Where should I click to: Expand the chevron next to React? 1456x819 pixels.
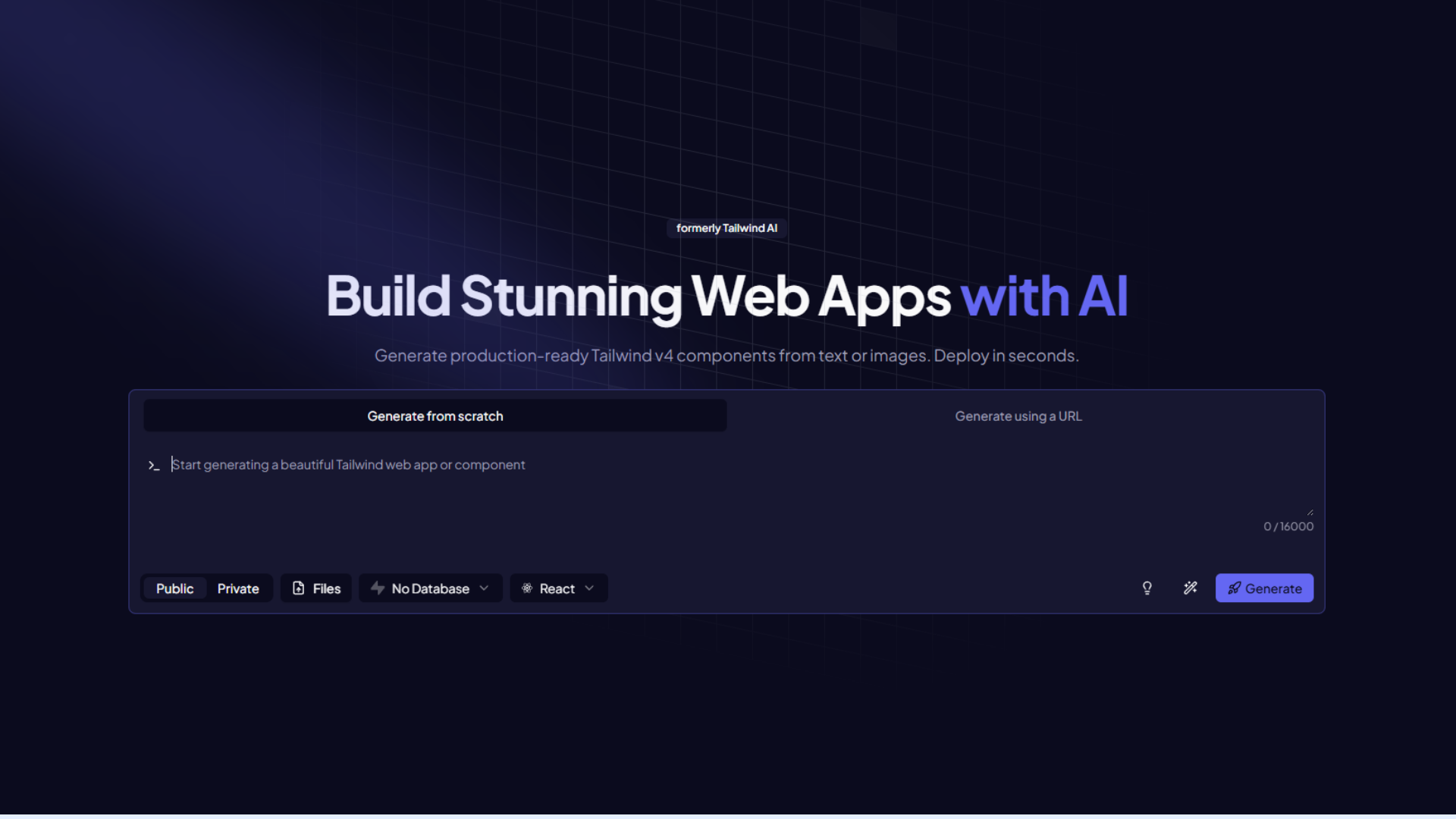590,588
